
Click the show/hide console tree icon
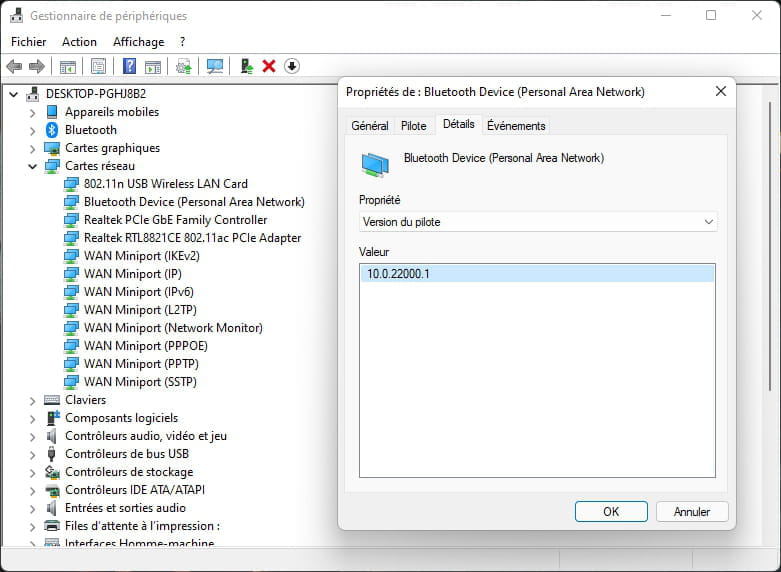68,66
